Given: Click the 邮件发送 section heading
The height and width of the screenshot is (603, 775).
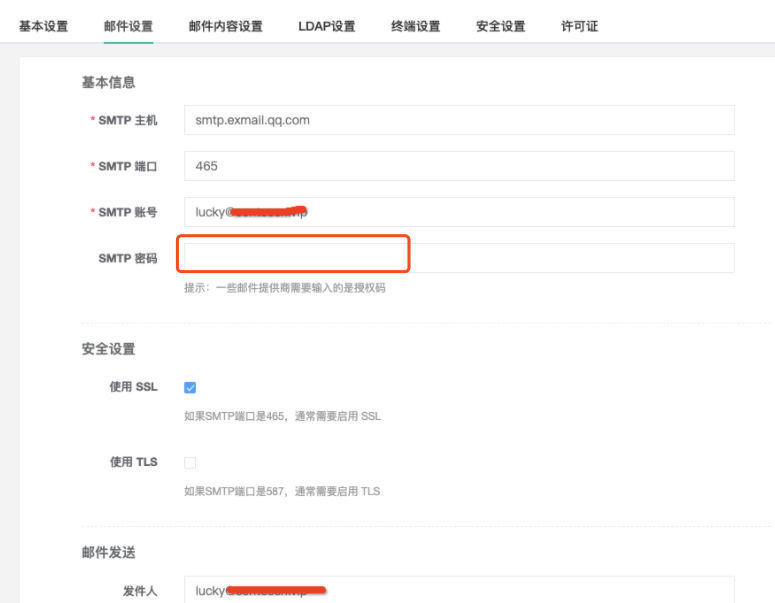Looking at the screenshot, I should pyautogui.click(x=109, y=552).
